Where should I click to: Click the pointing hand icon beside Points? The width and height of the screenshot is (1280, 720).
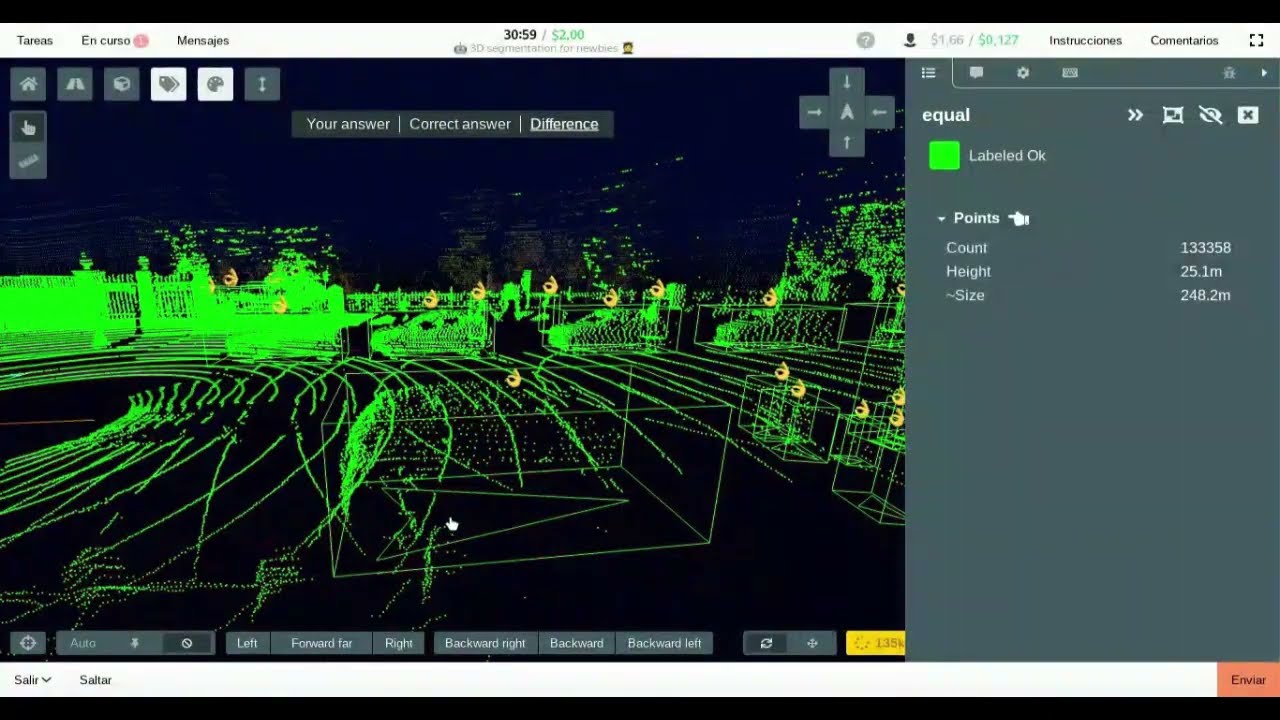(x=1018, y=218)
